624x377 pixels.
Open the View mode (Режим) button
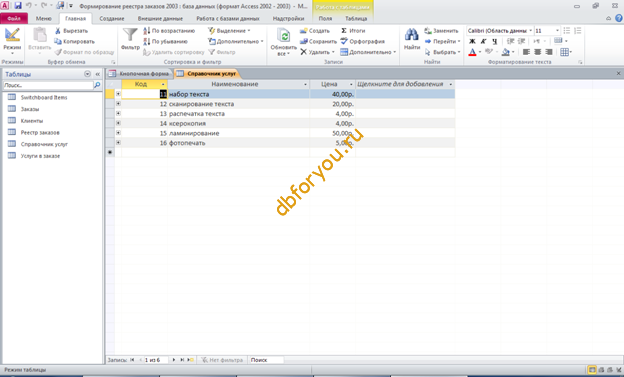tap(12, 41)
